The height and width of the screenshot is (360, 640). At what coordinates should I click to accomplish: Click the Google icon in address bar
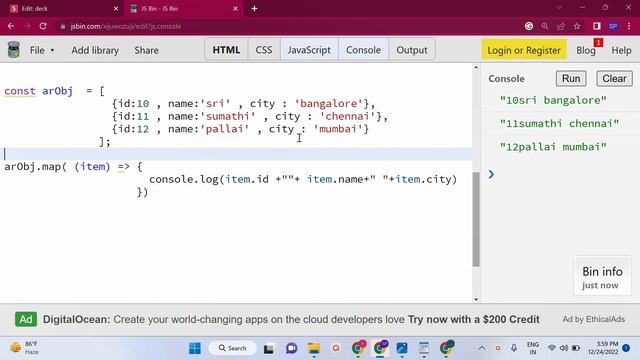point(529,26)
